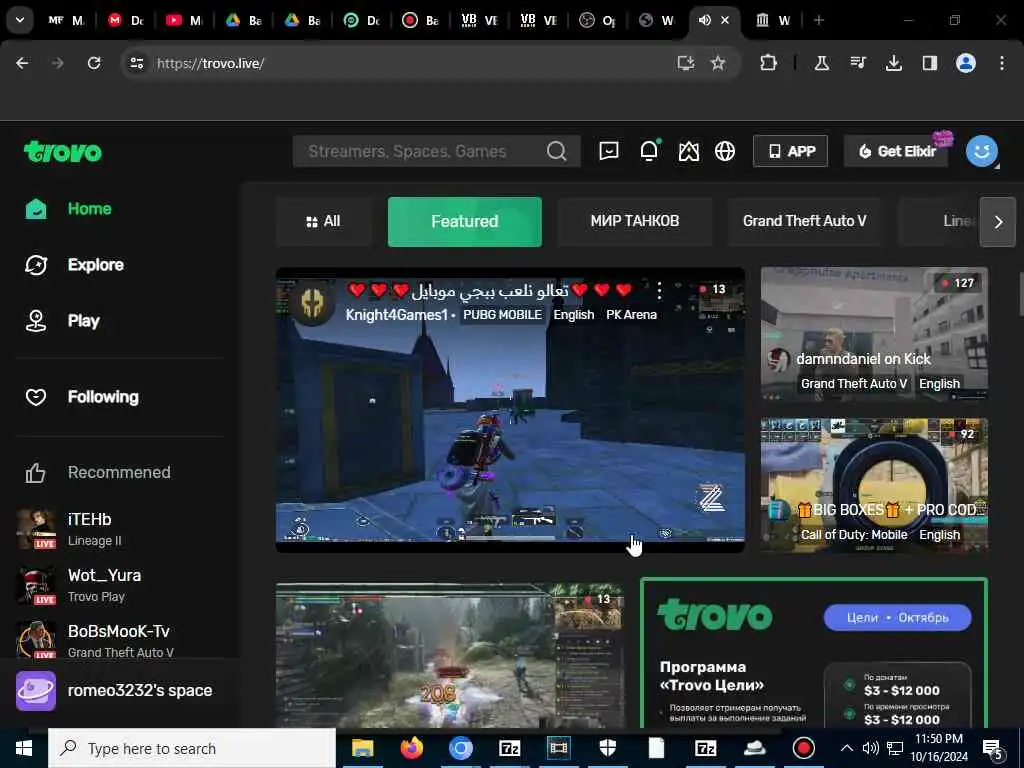1024x768 pixels.
Task: Click romeo3232's space planet icon
Action: (x=36, y=690)
